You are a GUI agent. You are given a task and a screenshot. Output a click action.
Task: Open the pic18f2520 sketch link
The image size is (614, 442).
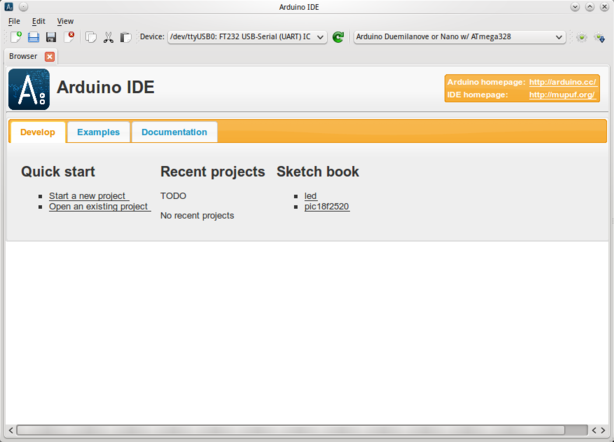(x=327, y=206)
